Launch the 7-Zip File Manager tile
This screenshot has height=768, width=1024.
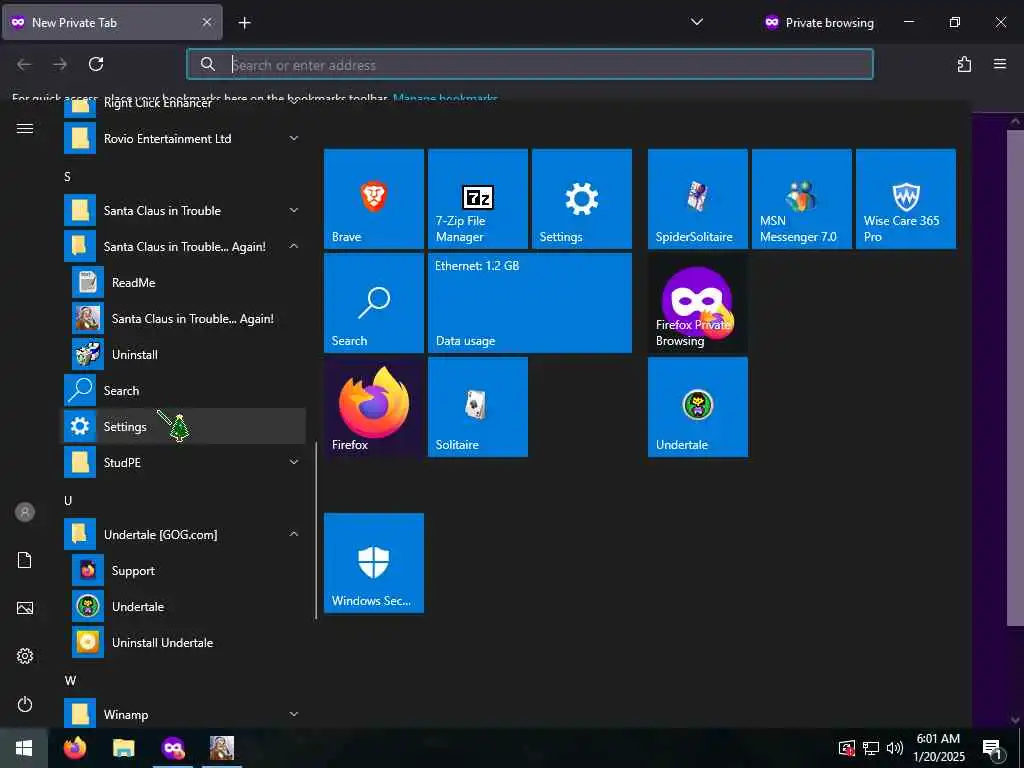click(x=477, y=199)
